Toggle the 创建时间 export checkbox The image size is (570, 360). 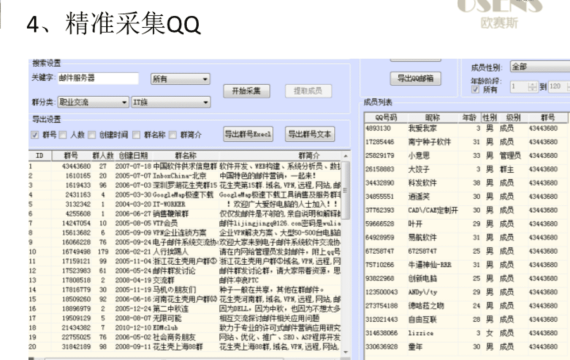[92, 135]
